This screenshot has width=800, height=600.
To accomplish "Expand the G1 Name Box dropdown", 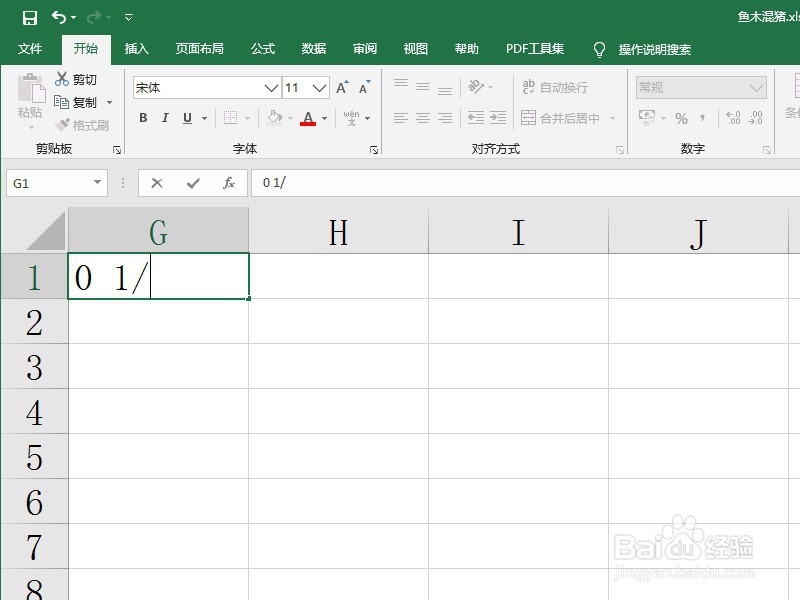I will (x=97, y=182).
